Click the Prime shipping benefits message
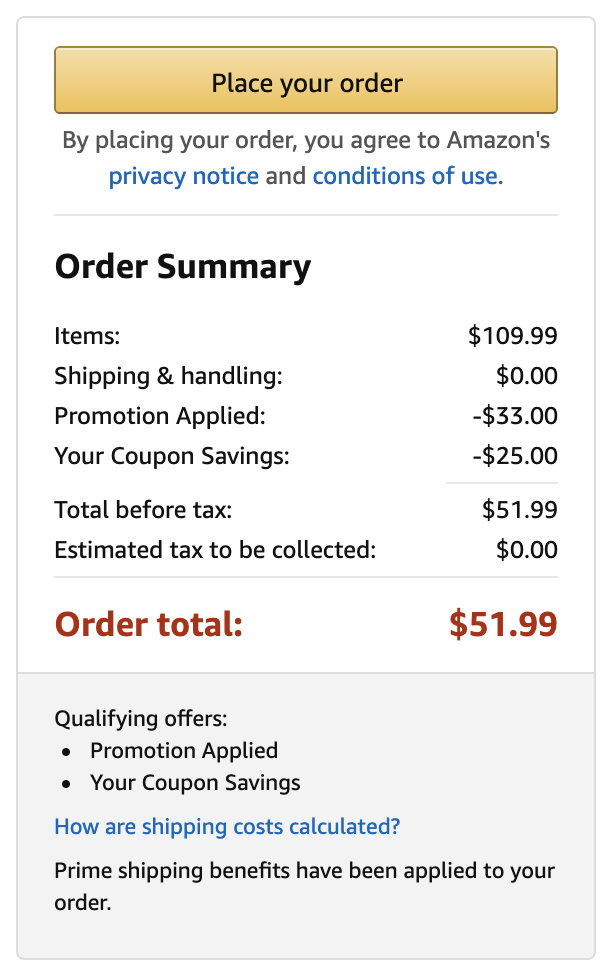Viewport: 612px width, 976px height. (304, 886)
